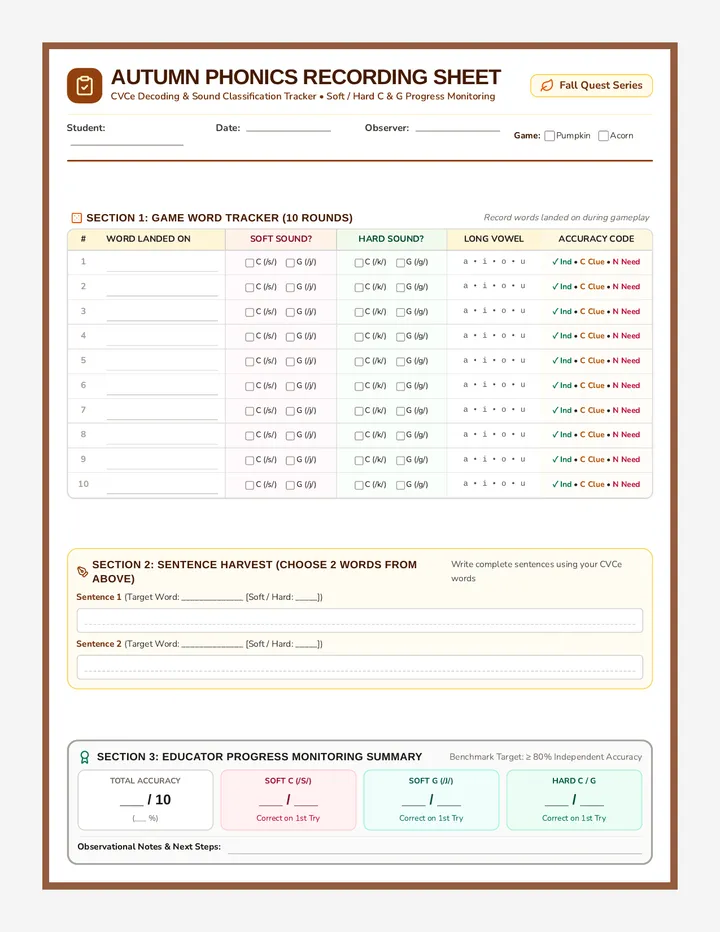The width and height of the screenshot is (720, 932).
Task: Tick hard C (/k/) checkbox in row 8
Action: click(x=359, y=436)
